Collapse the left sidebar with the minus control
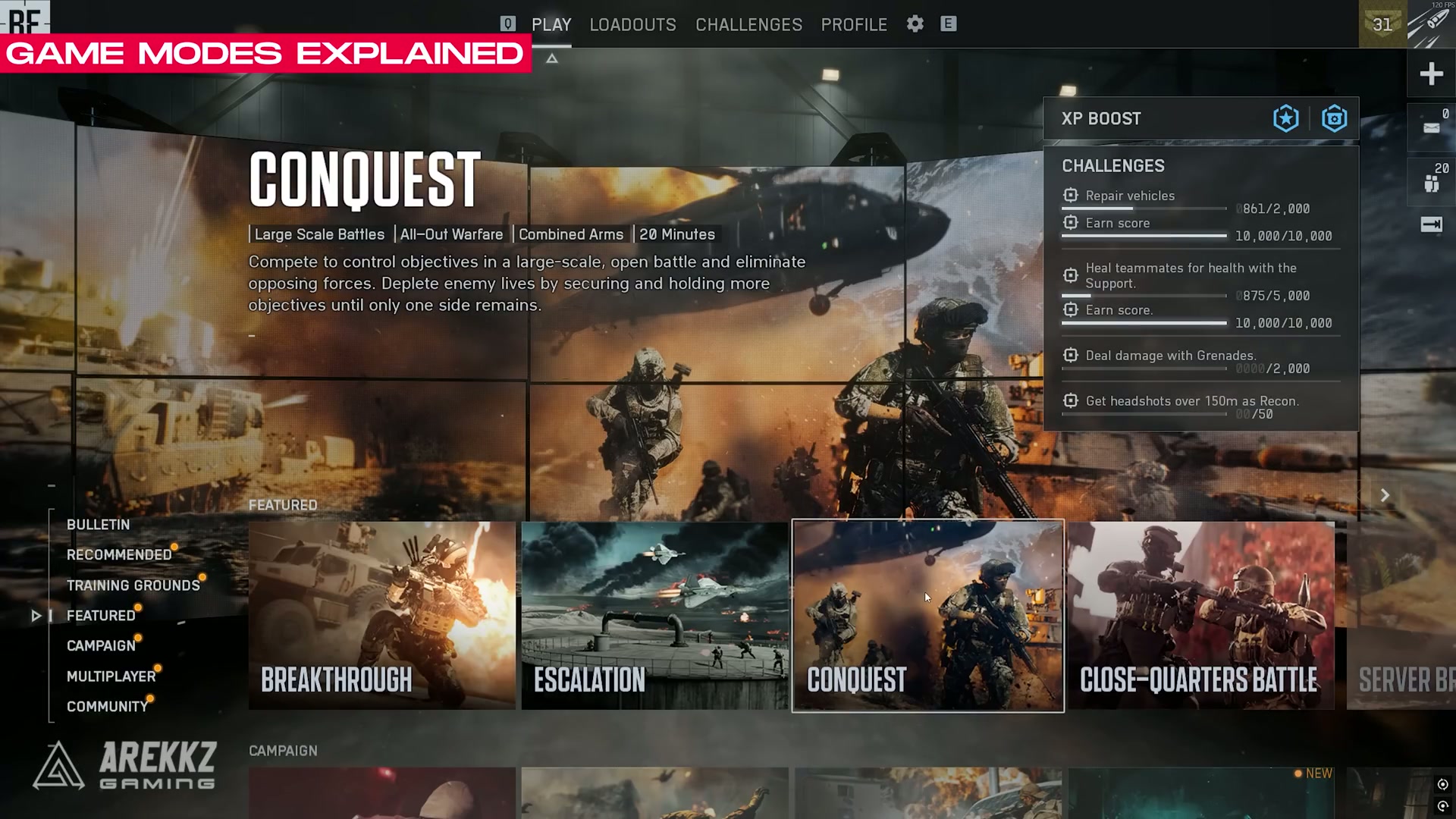1456x819 pixels. click(x=52, y=485)
